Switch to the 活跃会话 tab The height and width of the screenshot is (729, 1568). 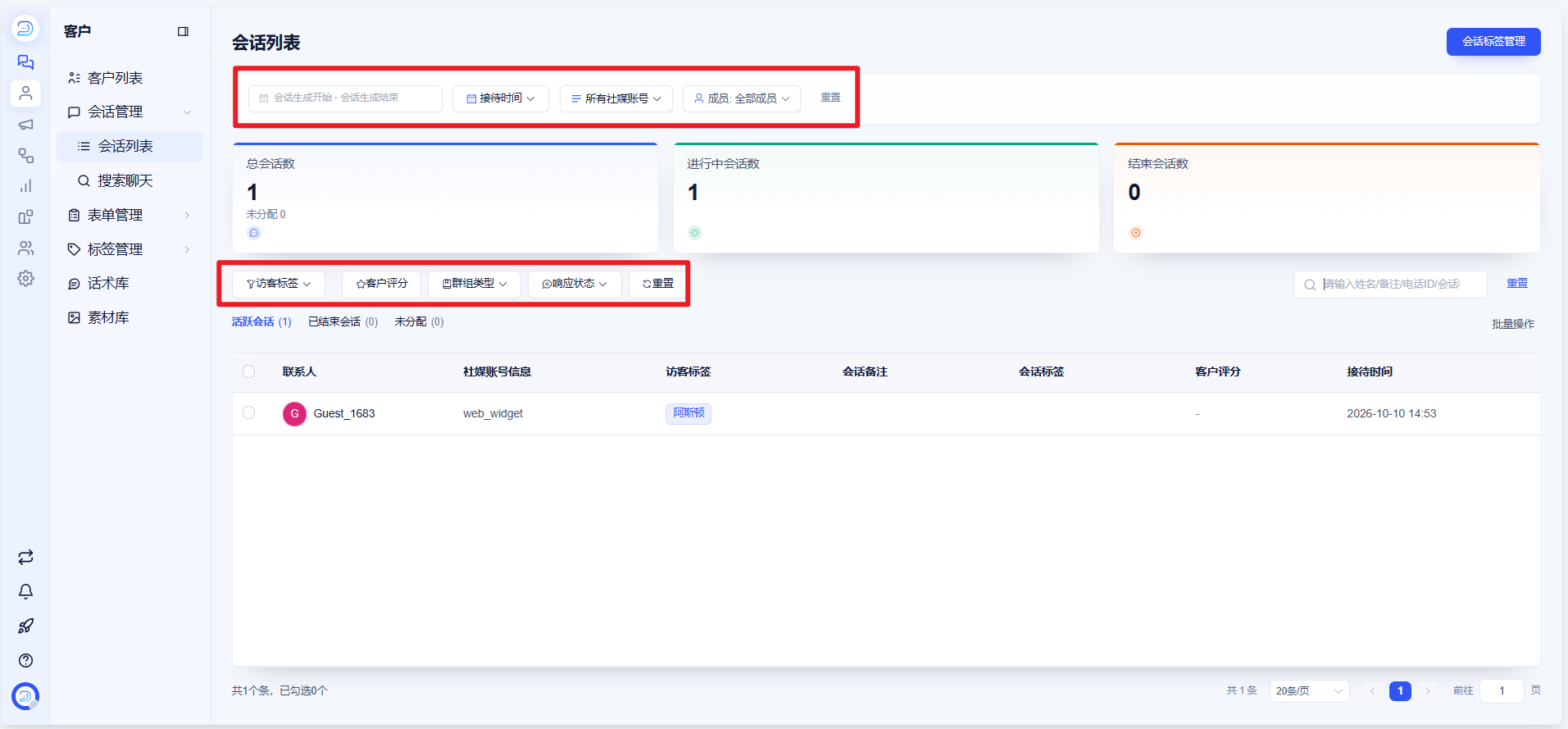(261, 322)
